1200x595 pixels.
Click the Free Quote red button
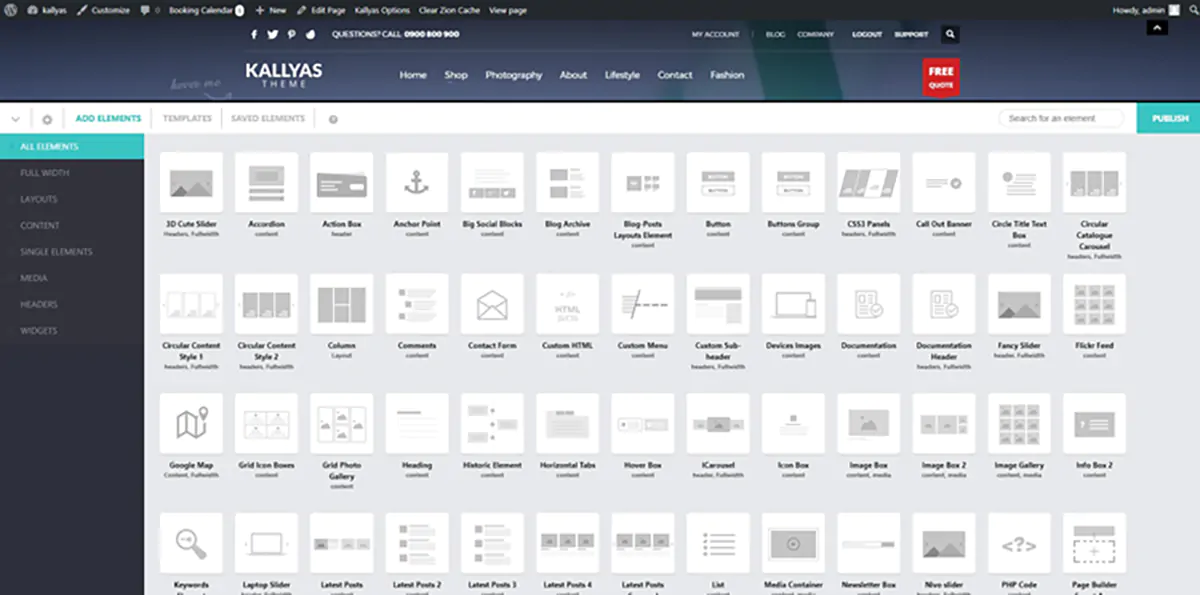(x=941, y=77)
